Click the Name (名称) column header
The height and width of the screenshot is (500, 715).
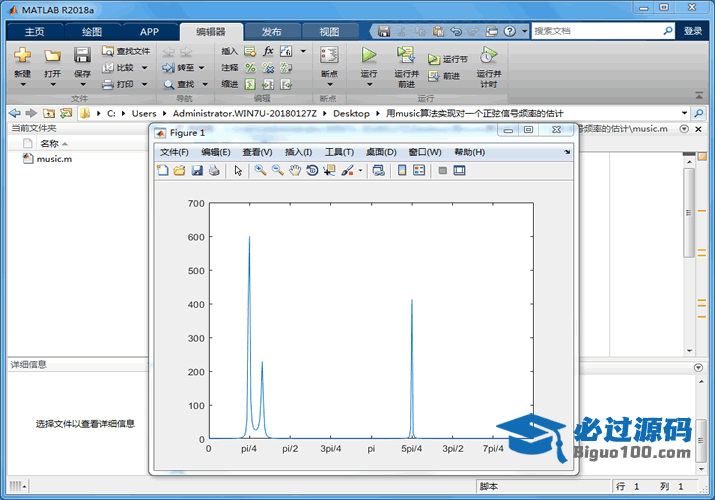[49, 144]
